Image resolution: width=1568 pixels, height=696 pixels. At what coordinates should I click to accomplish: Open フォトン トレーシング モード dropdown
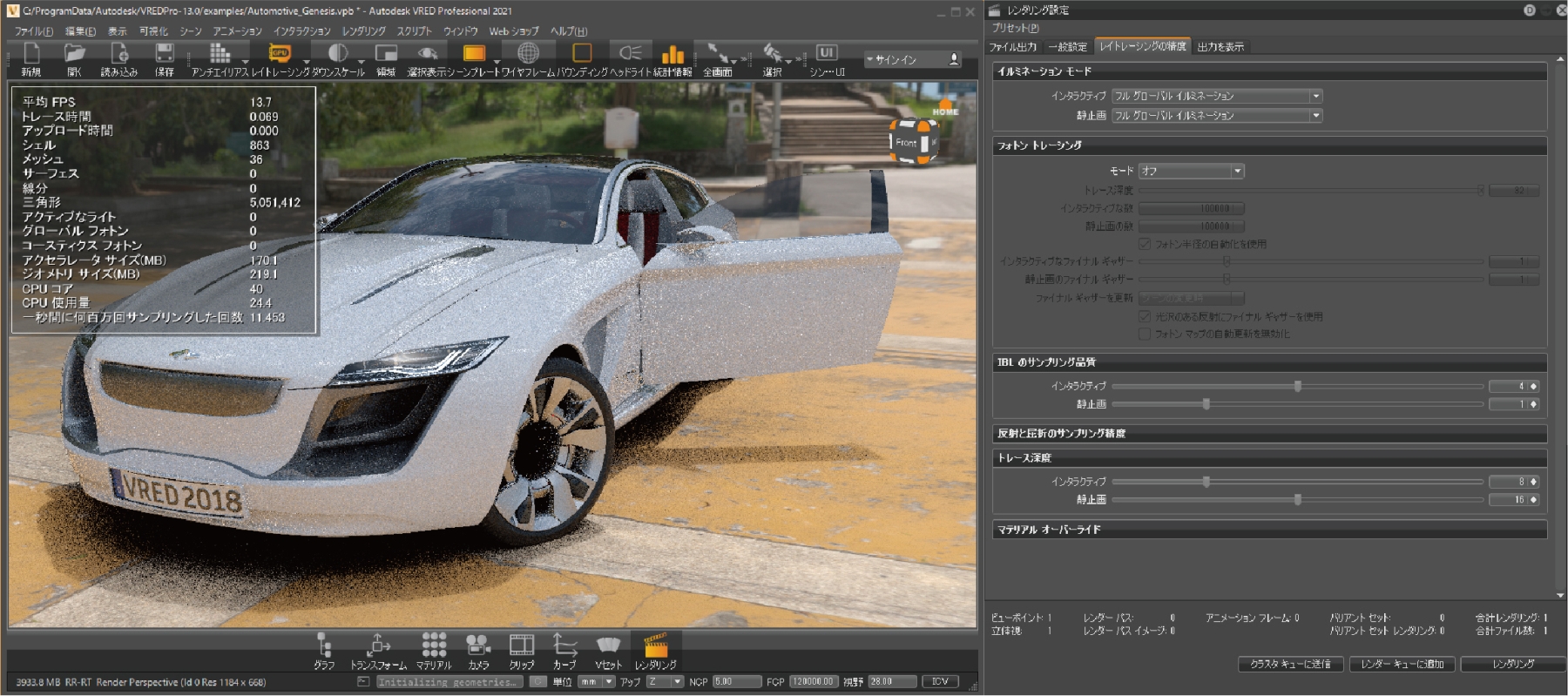[1191, 171]
